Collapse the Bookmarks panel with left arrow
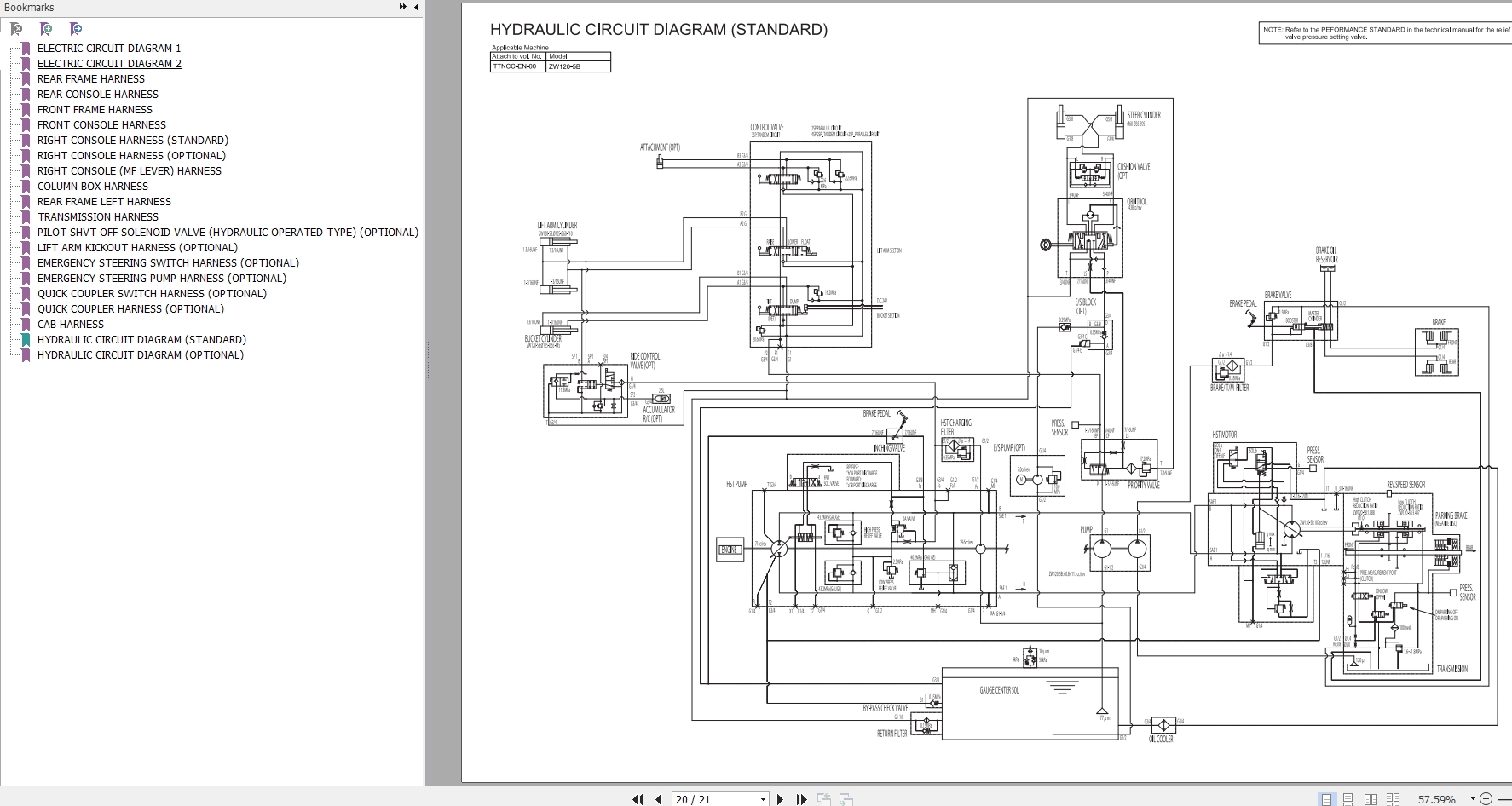The height and width of the screenshot is (806, 1512). click(416, 7)
